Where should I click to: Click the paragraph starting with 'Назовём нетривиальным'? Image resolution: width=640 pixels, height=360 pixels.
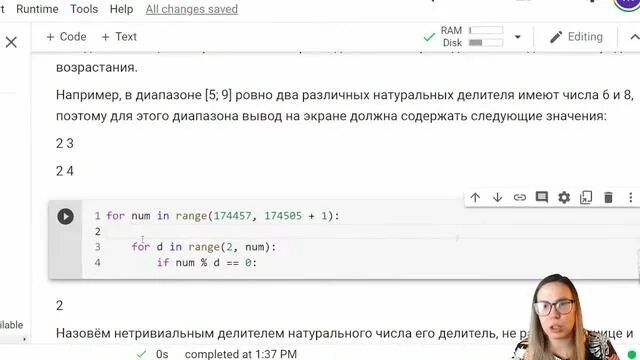tap(345, 333)
